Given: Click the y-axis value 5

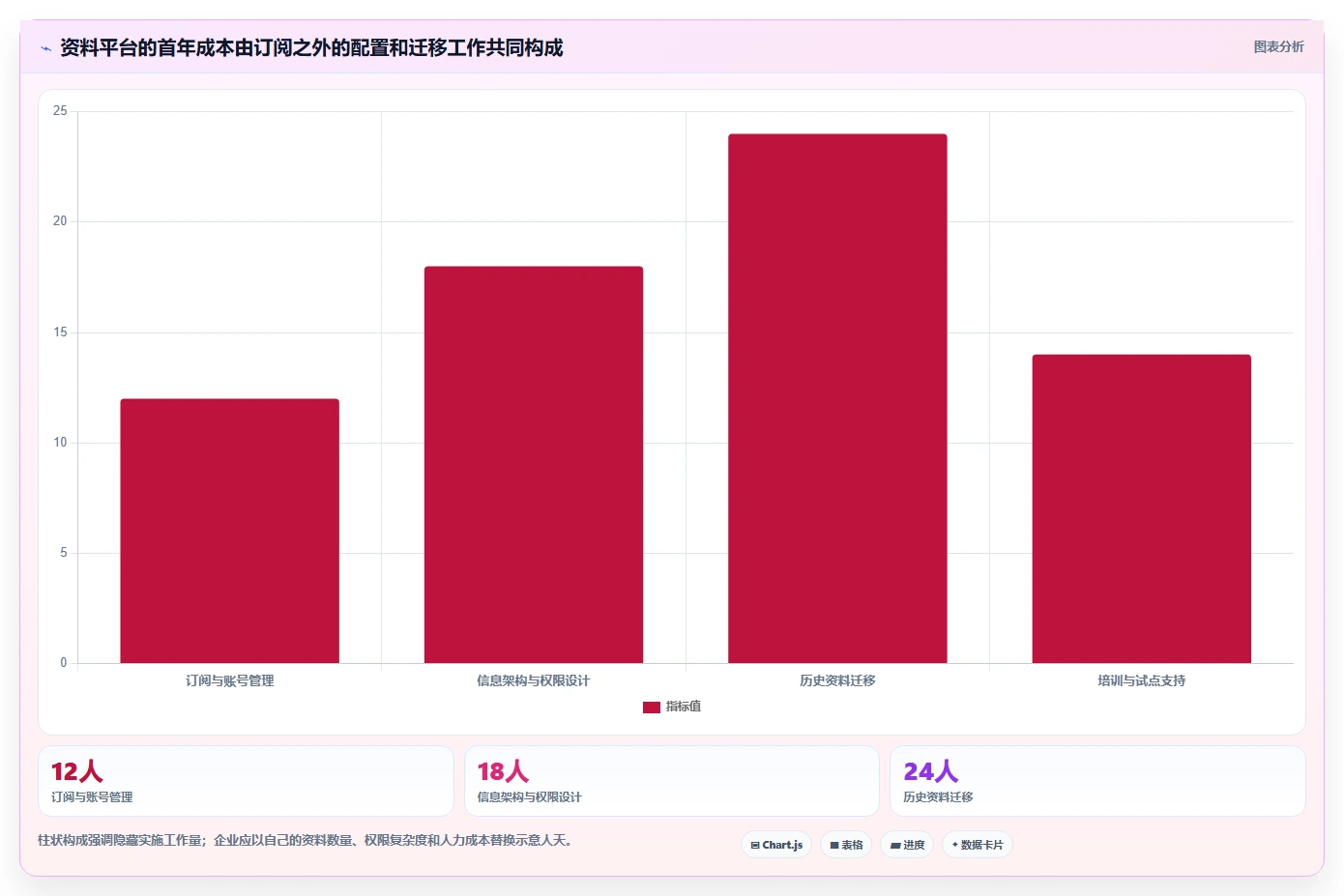Looking at the screenshot, I should pos(64,553).
